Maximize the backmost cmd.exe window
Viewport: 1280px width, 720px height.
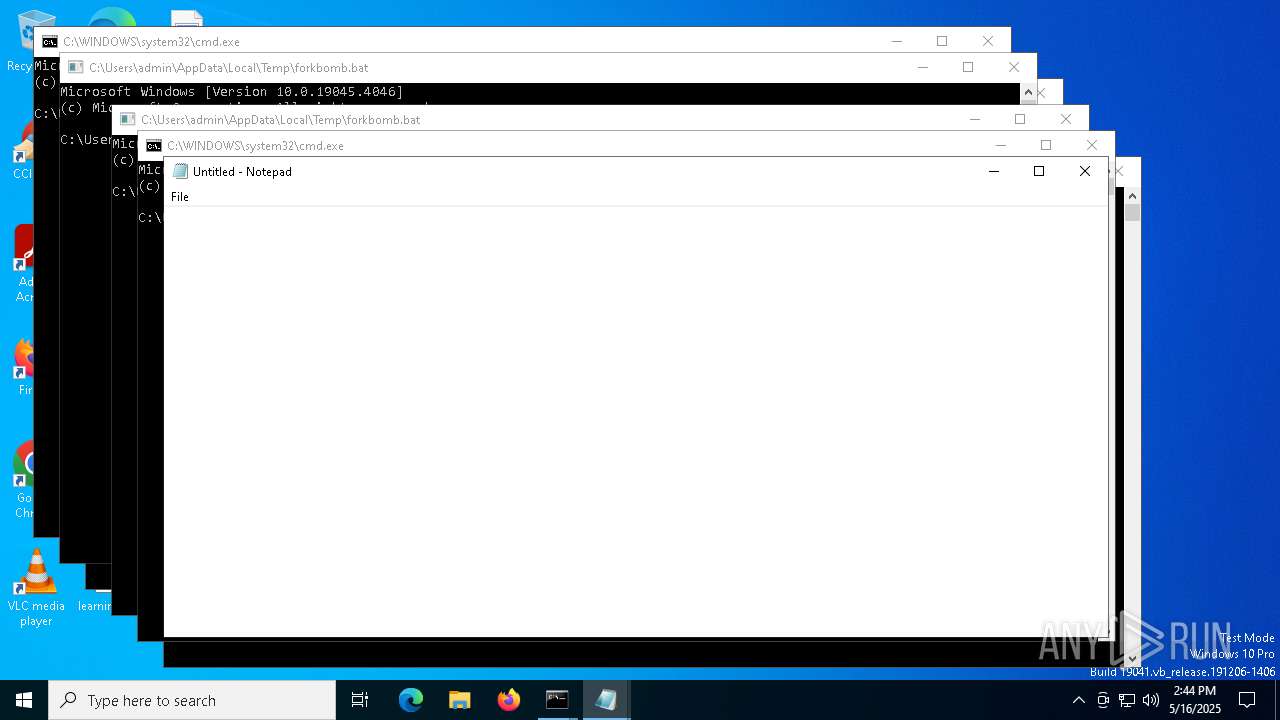click(x=942, y=41)
